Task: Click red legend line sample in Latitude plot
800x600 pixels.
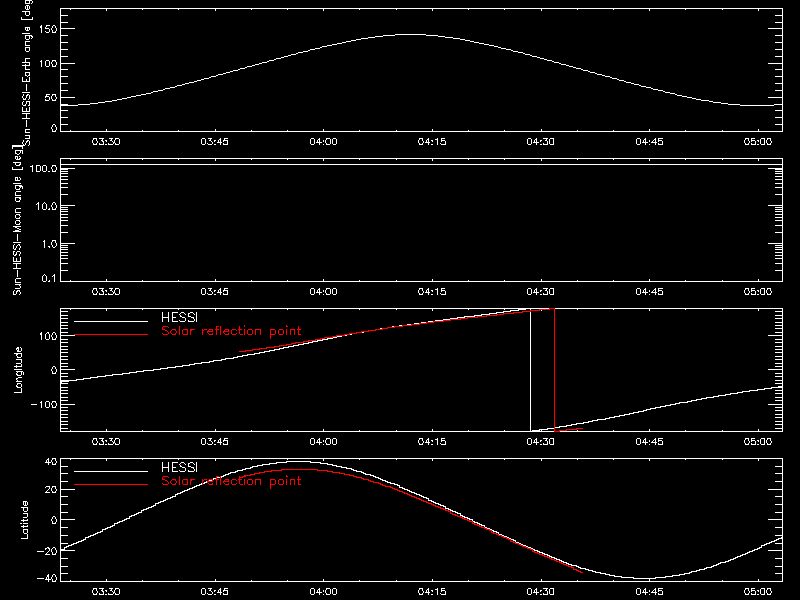Action: pos(111,485)
